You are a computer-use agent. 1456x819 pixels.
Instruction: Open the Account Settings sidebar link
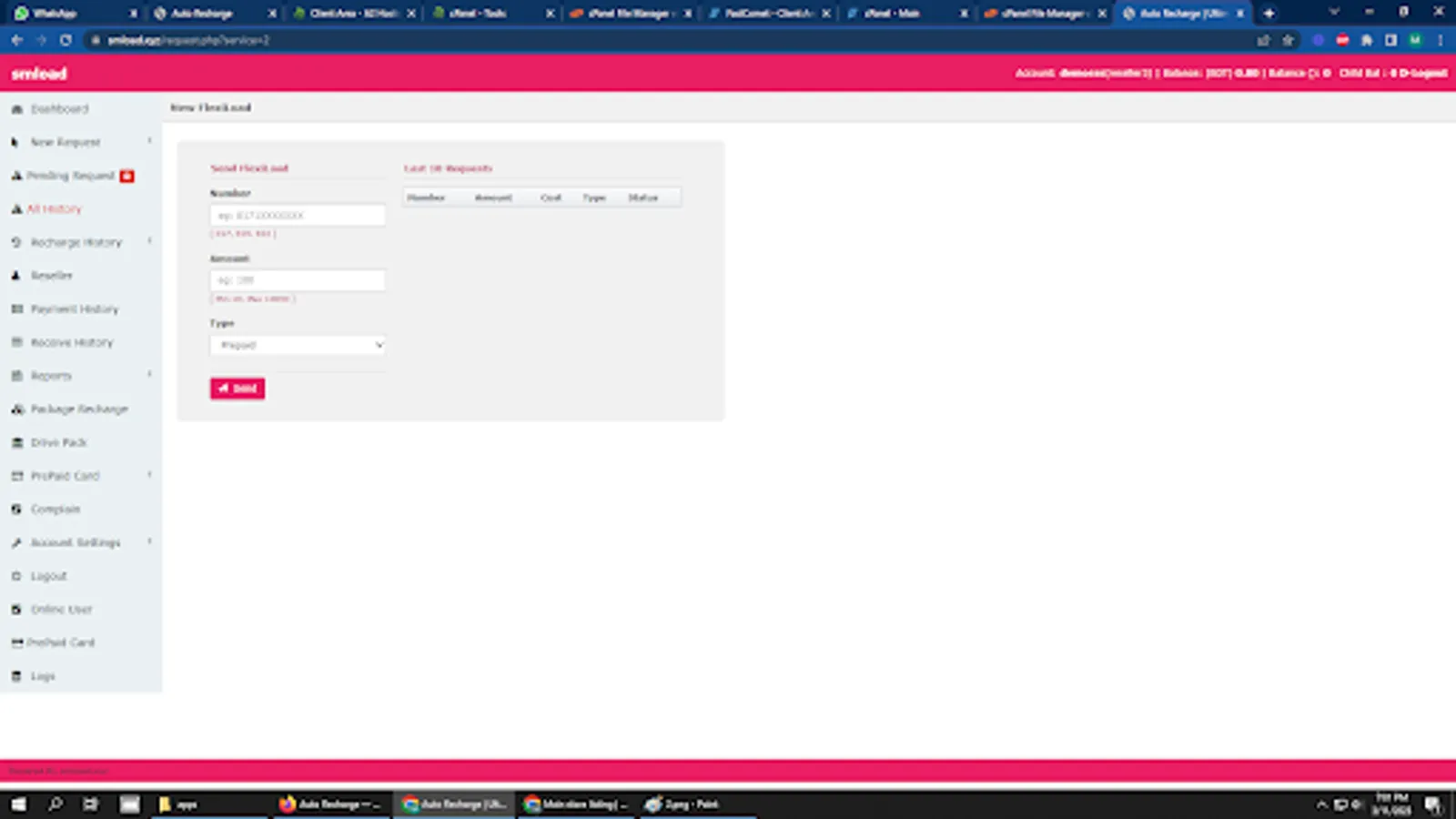coord(76,542)
